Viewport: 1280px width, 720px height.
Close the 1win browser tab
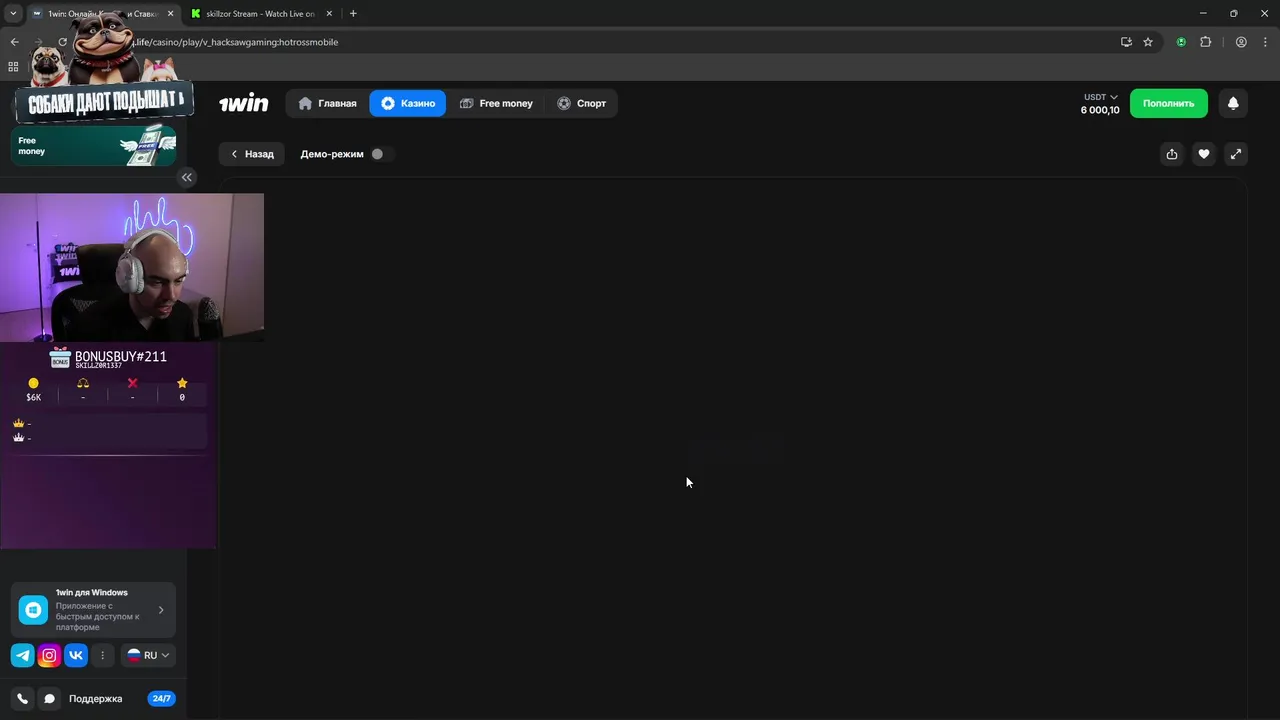pos(171,14)
